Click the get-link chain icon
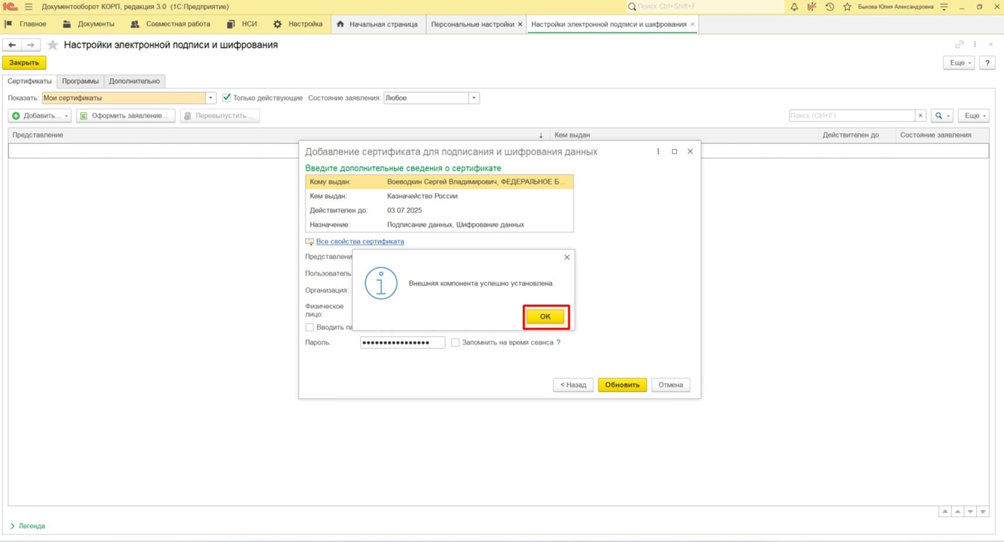This screenshot has height=542, width=1004. tap(959, 44)
